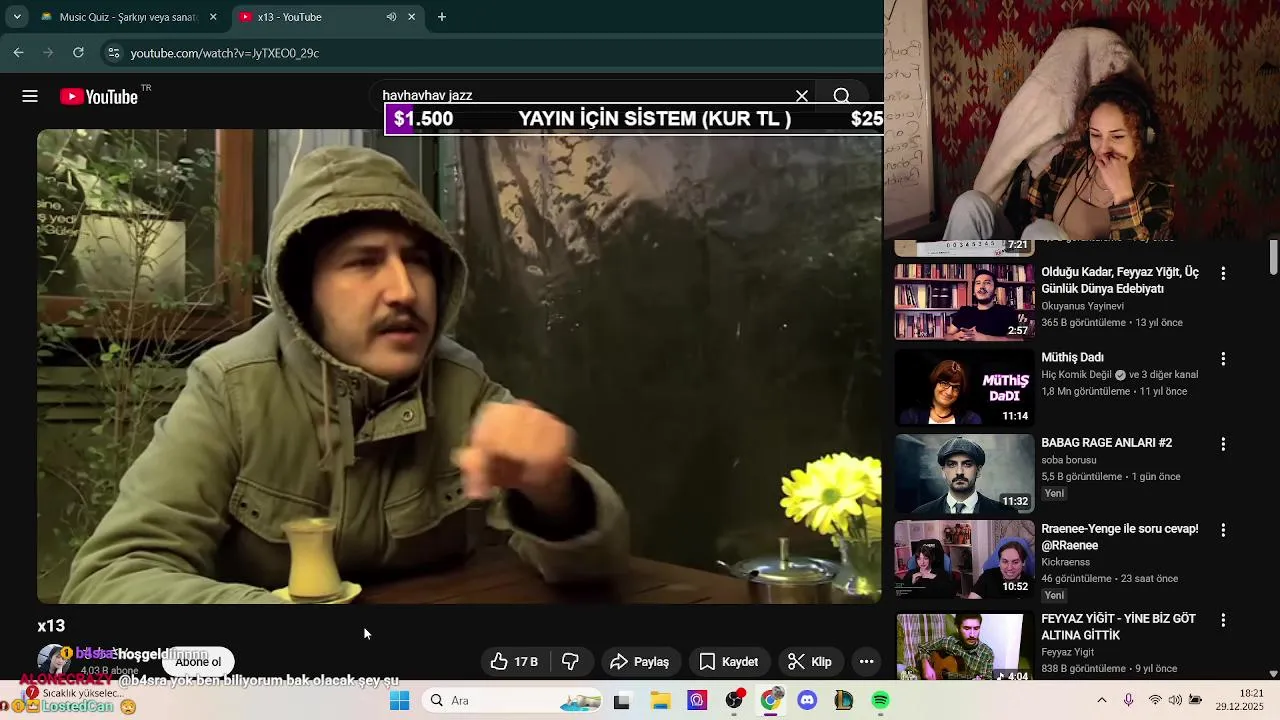Click the Chrome icon on taskbar
The width and height of the screenshot is (1280, 720).
(770, 701)
